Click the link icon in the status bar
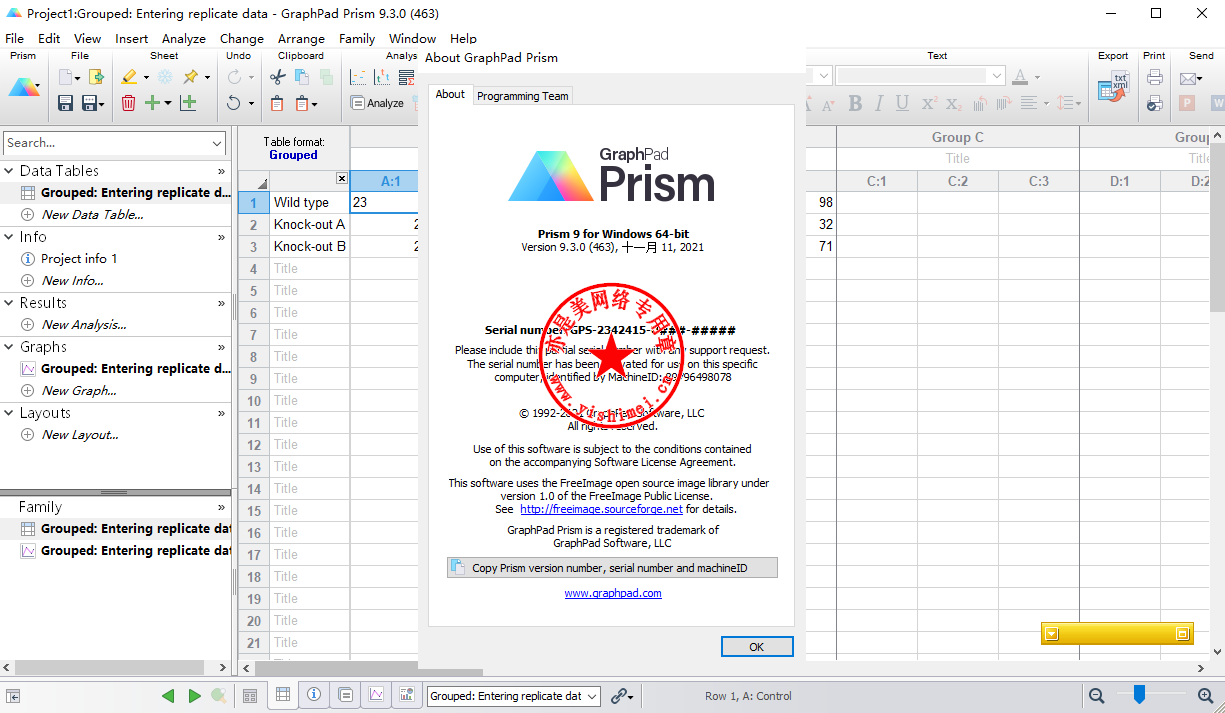 pos(619,696)
